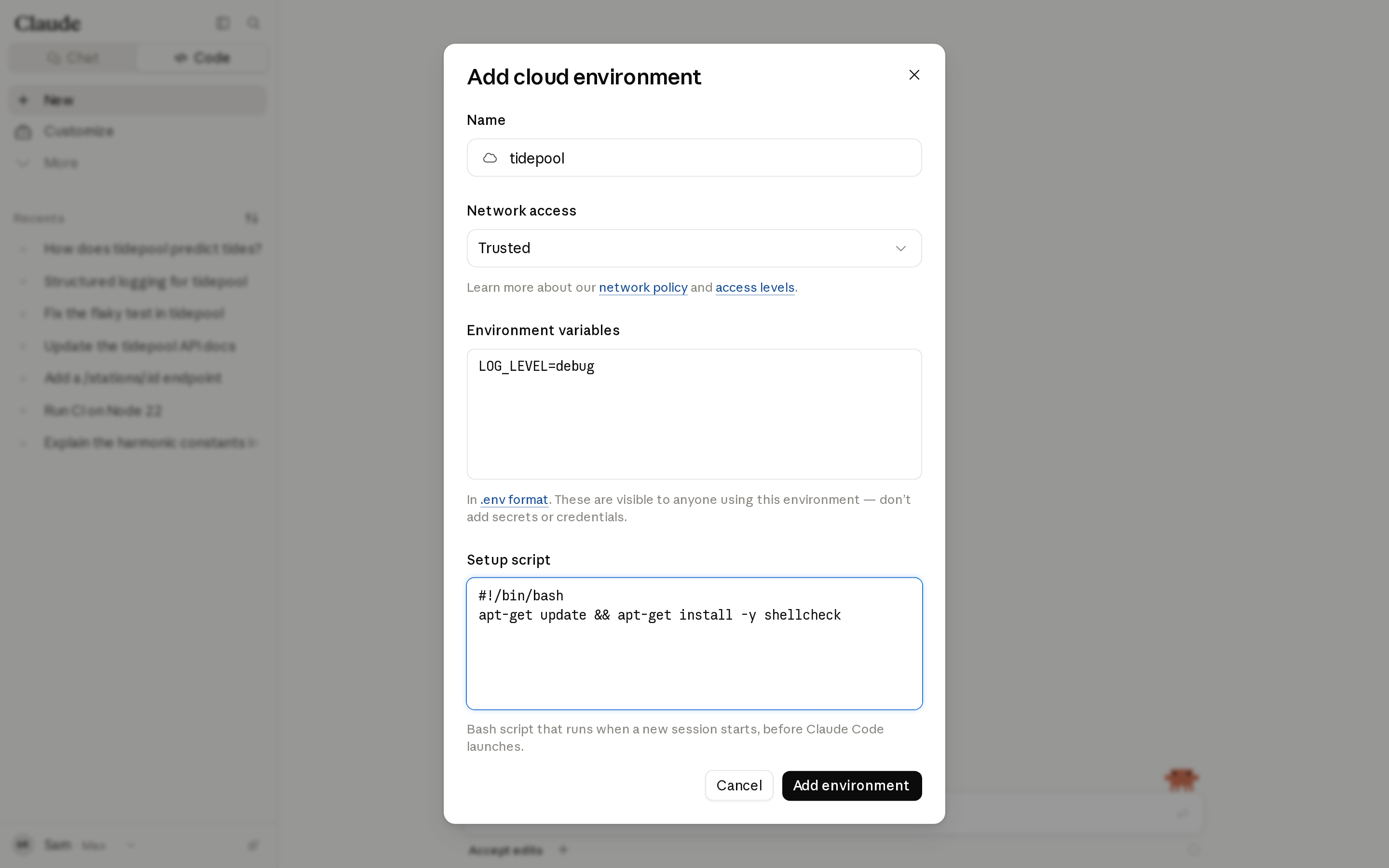This screenshot has width=1389, height=868.
Task: Click the Recents sort icon
Action: [251, 218]
